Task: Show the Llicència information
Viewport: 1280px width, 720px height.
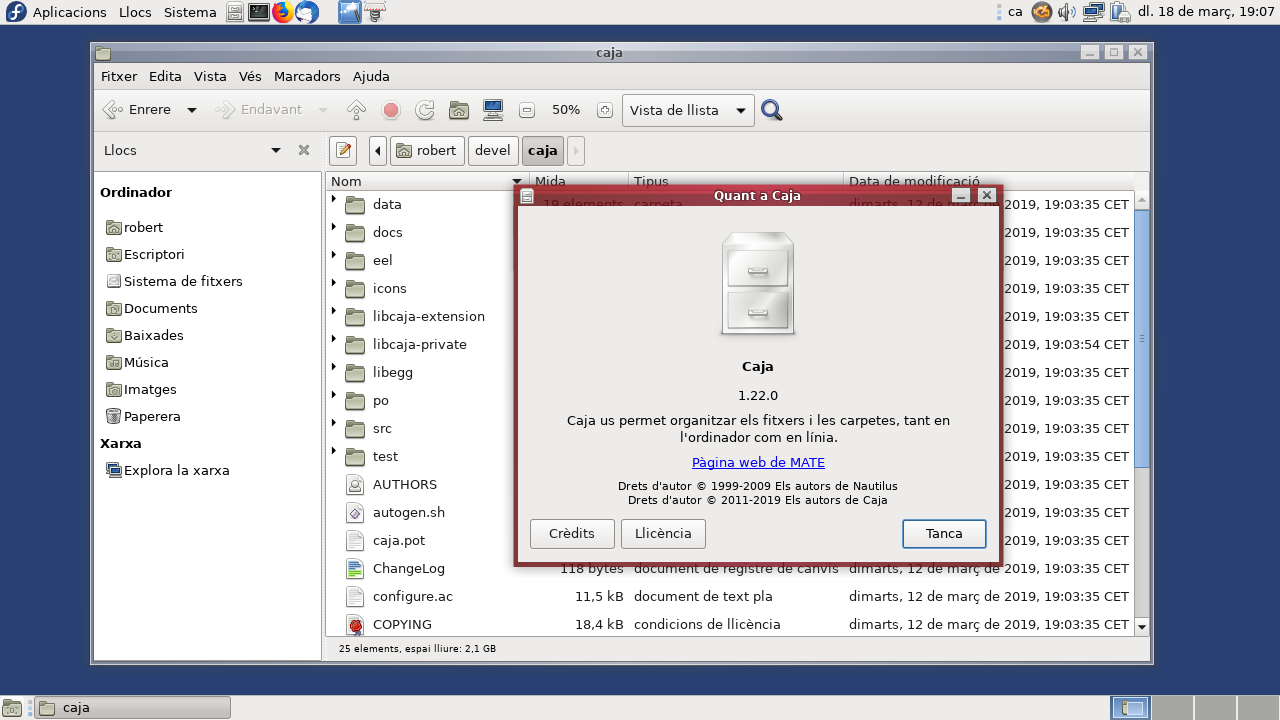Action: (x=663, y=534)
